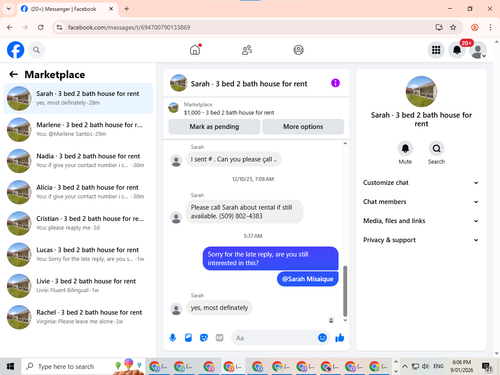Go to the Home feed icon
Viewport: 500px width, 375px height.
[195, 50]
